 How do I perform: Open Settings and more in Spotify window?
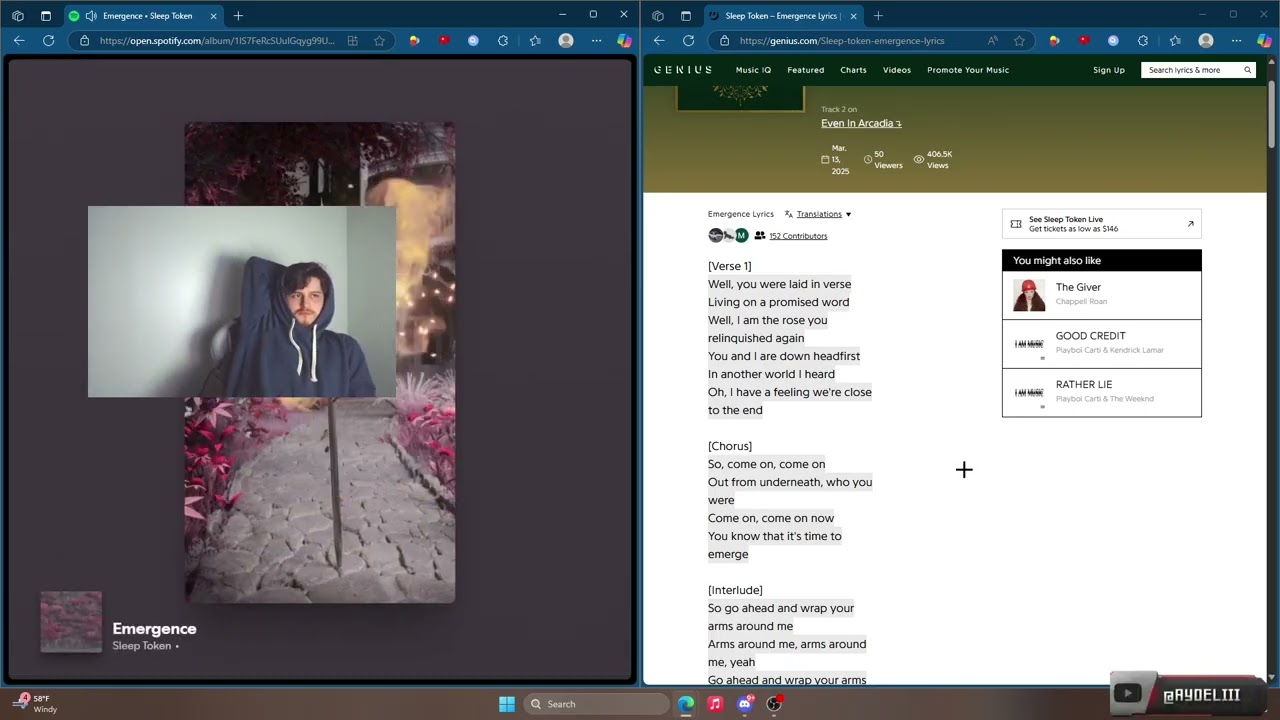click(x=597, y=41)
